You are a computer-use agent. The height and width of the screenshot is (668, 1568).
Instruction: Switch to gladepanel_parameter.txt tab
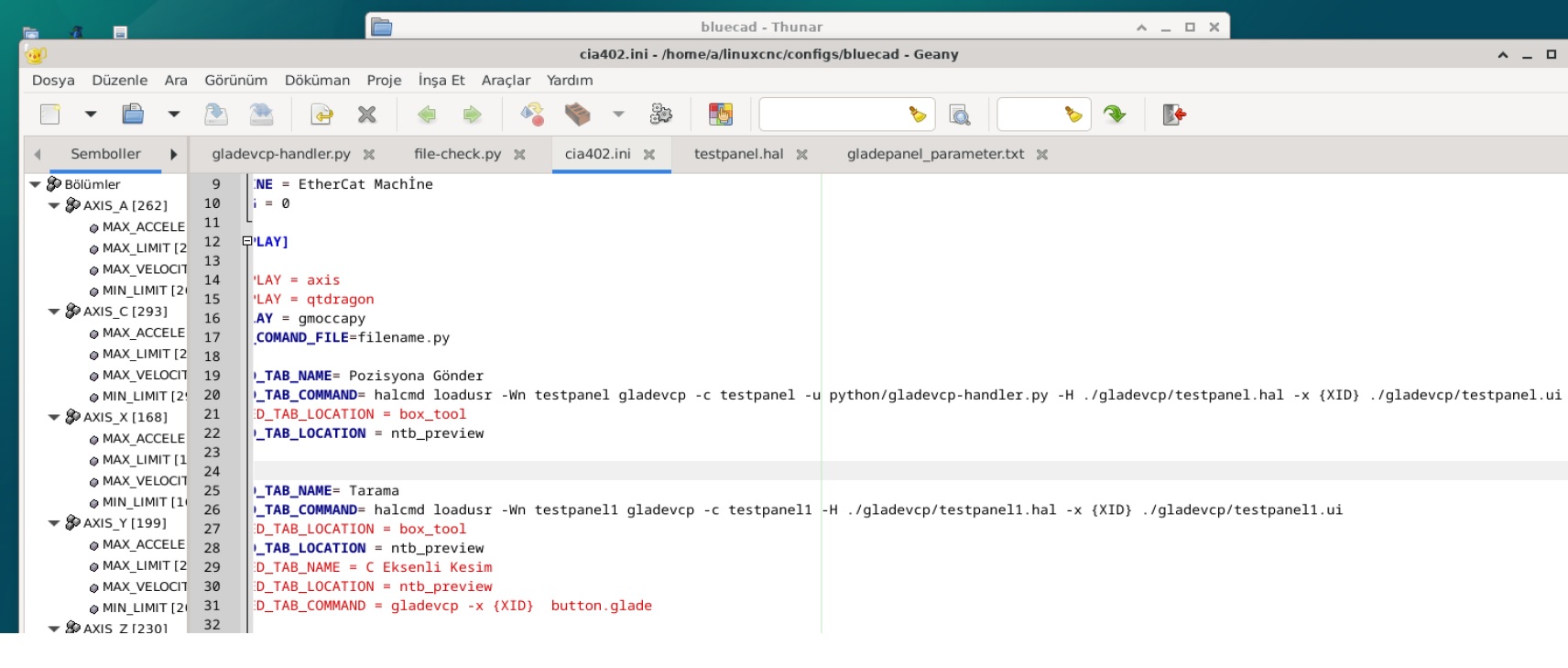tap(935, 154)
